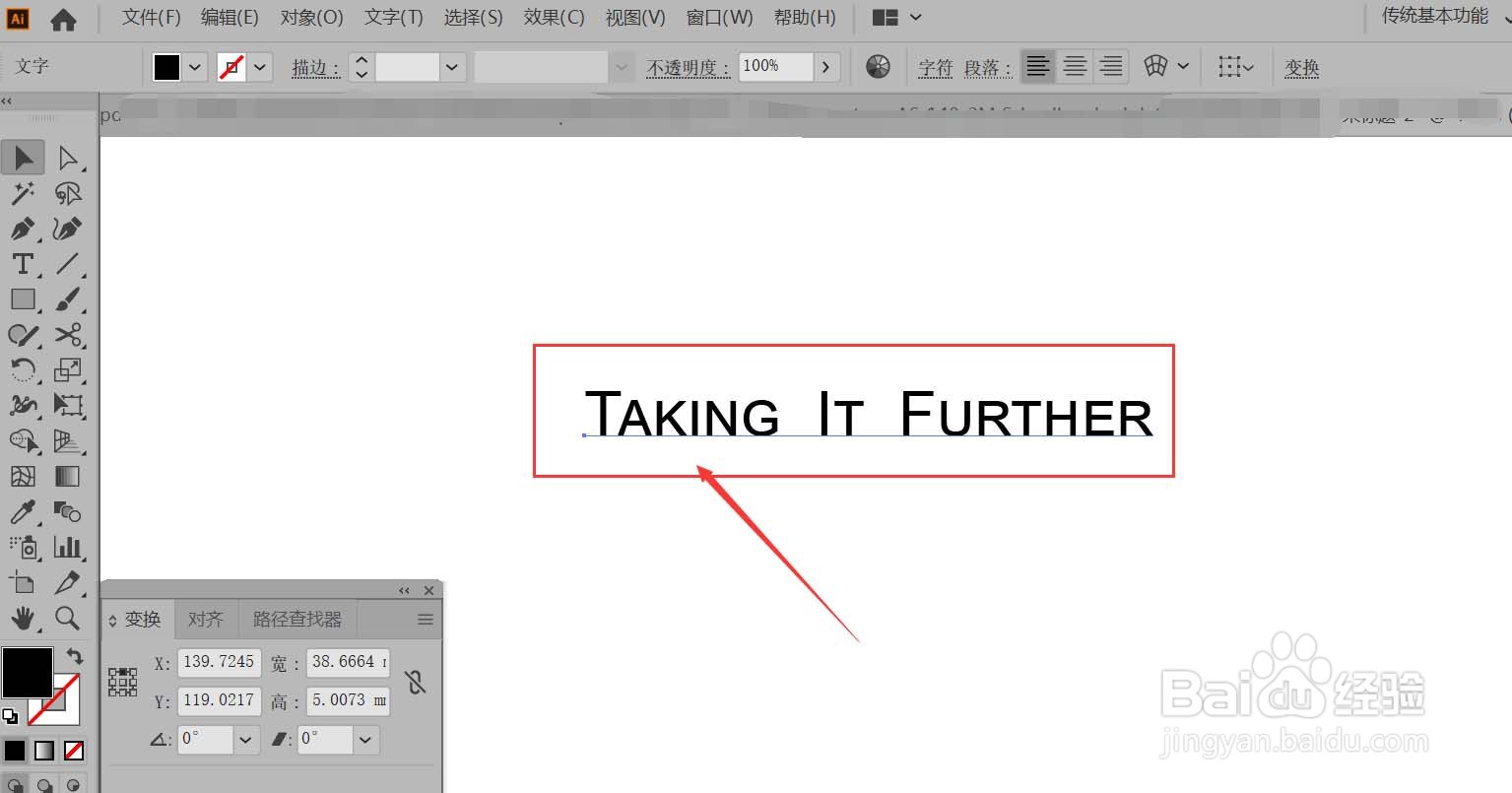Select the Lasso tool

click(x=68, y=193)
